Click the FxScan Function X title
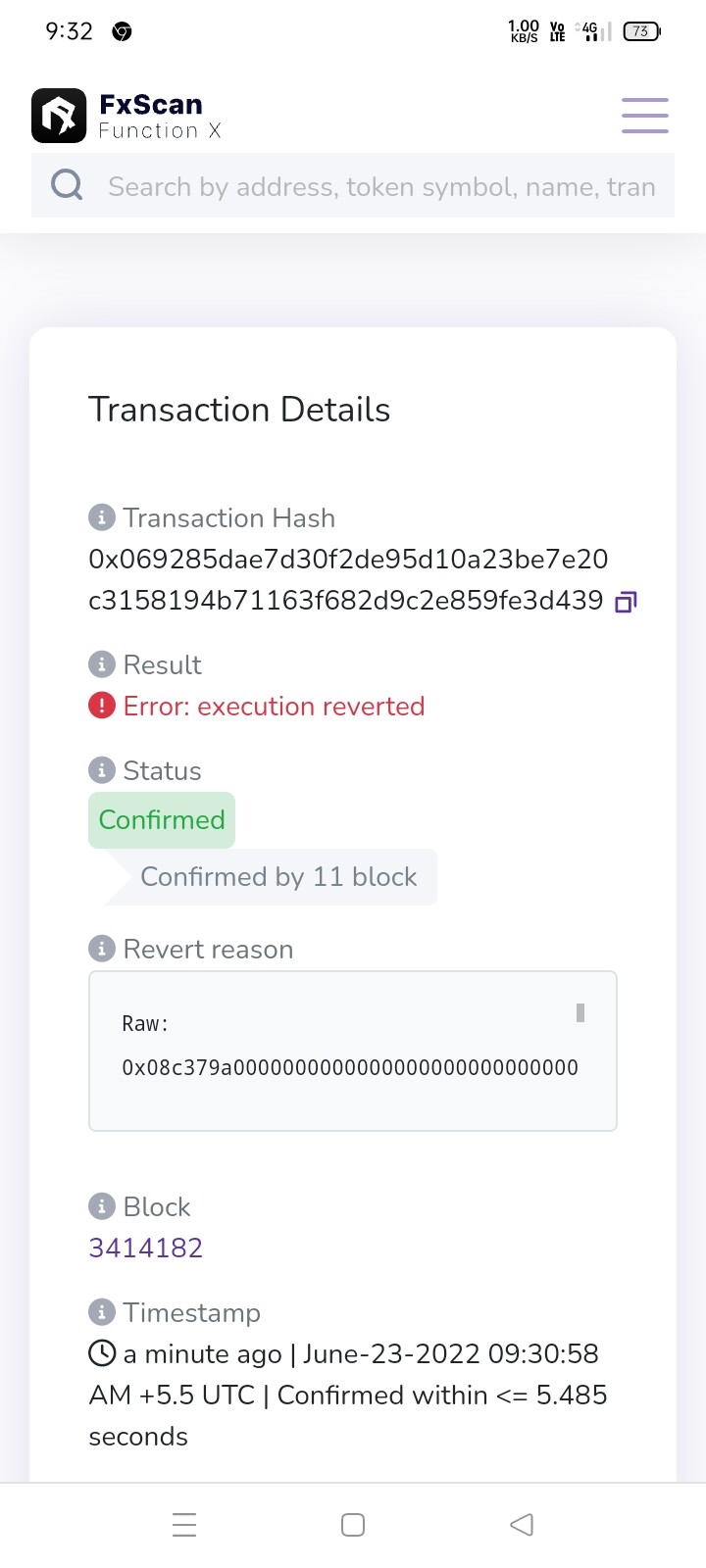This screenshot has height=1568, width=706. click(159, 116)
